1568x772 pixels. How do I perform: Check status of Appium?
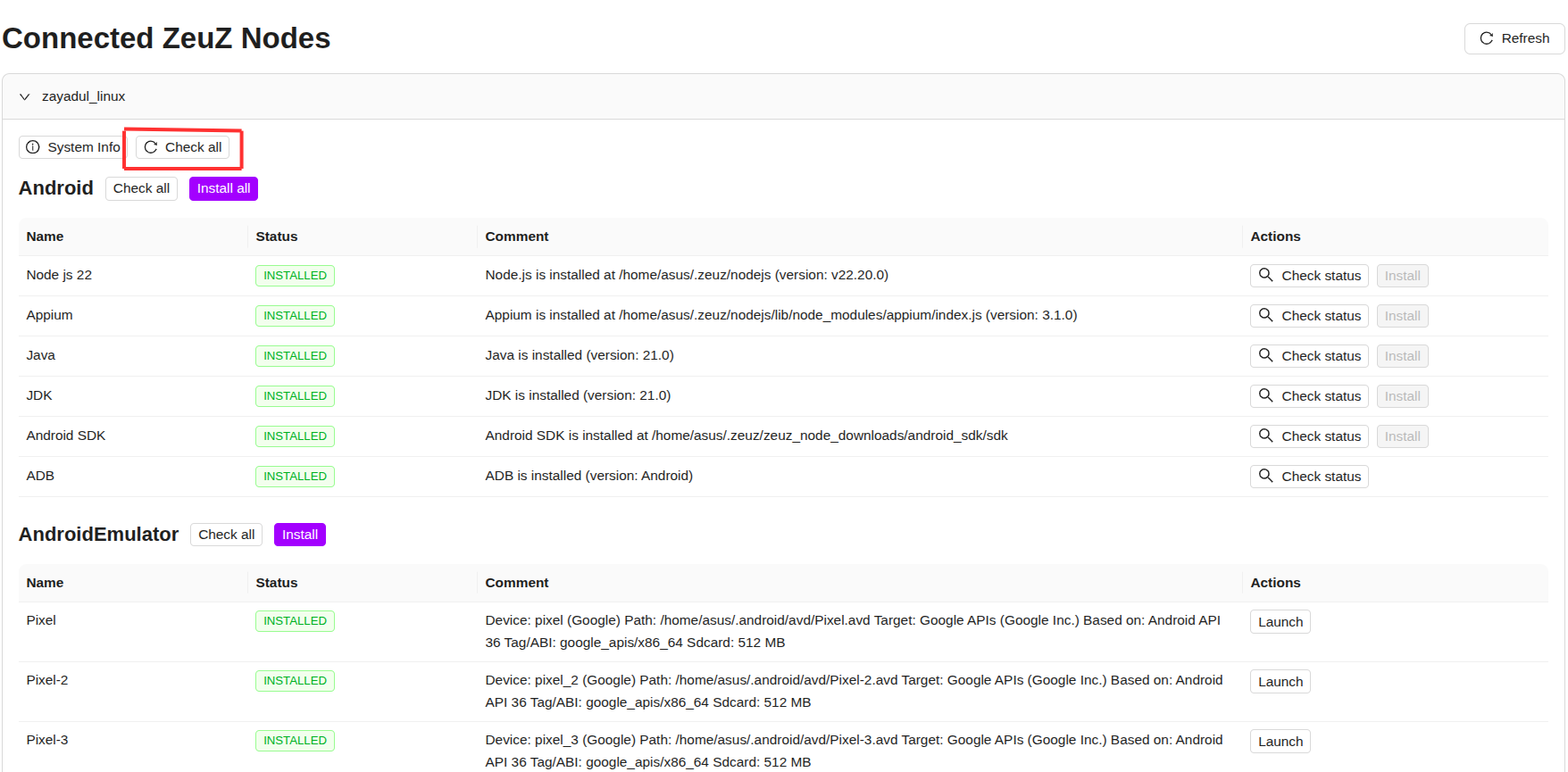tap(1309, 316)
